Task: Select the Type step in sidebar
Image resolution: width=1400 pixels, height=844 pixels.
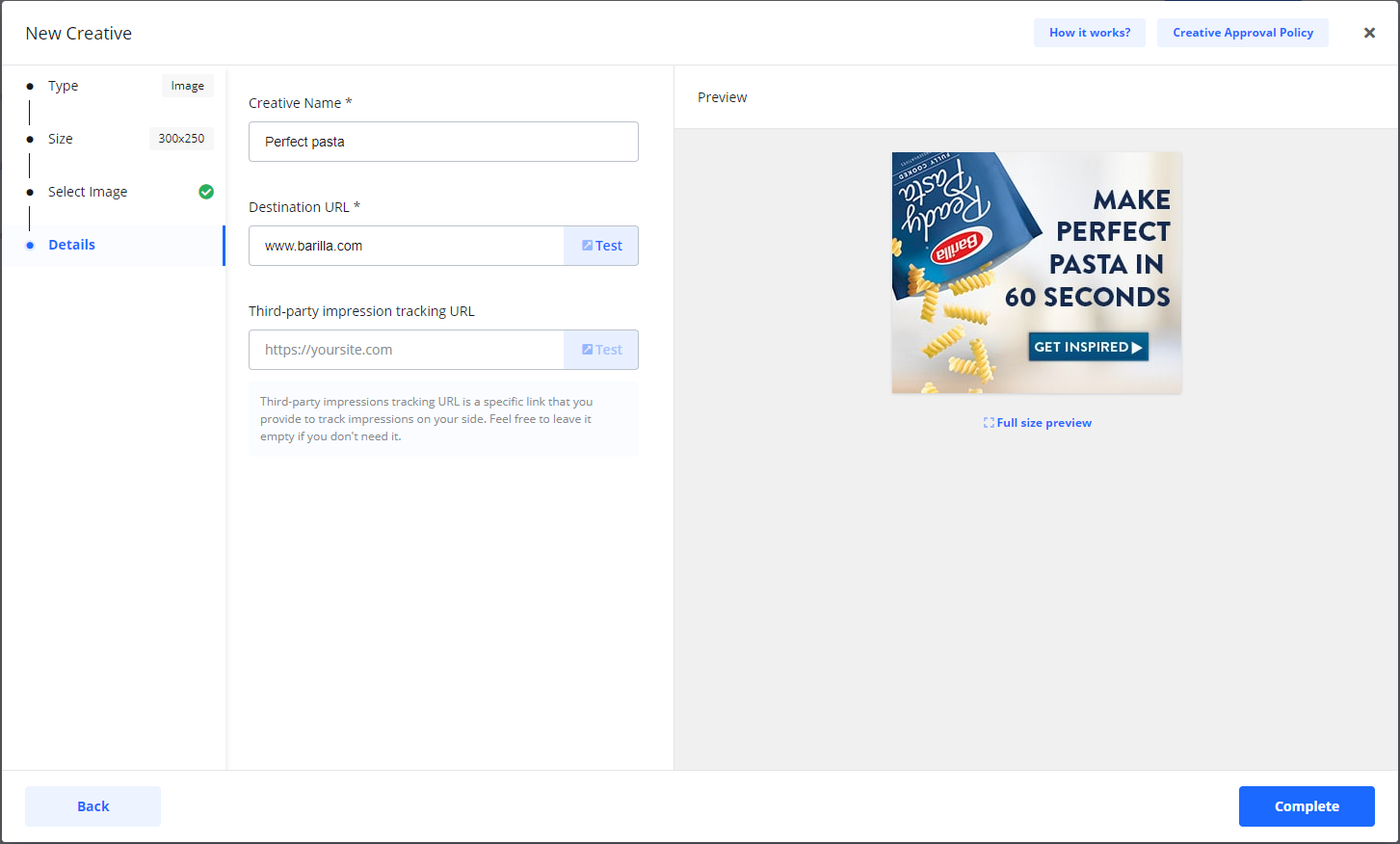Action: 64,86
